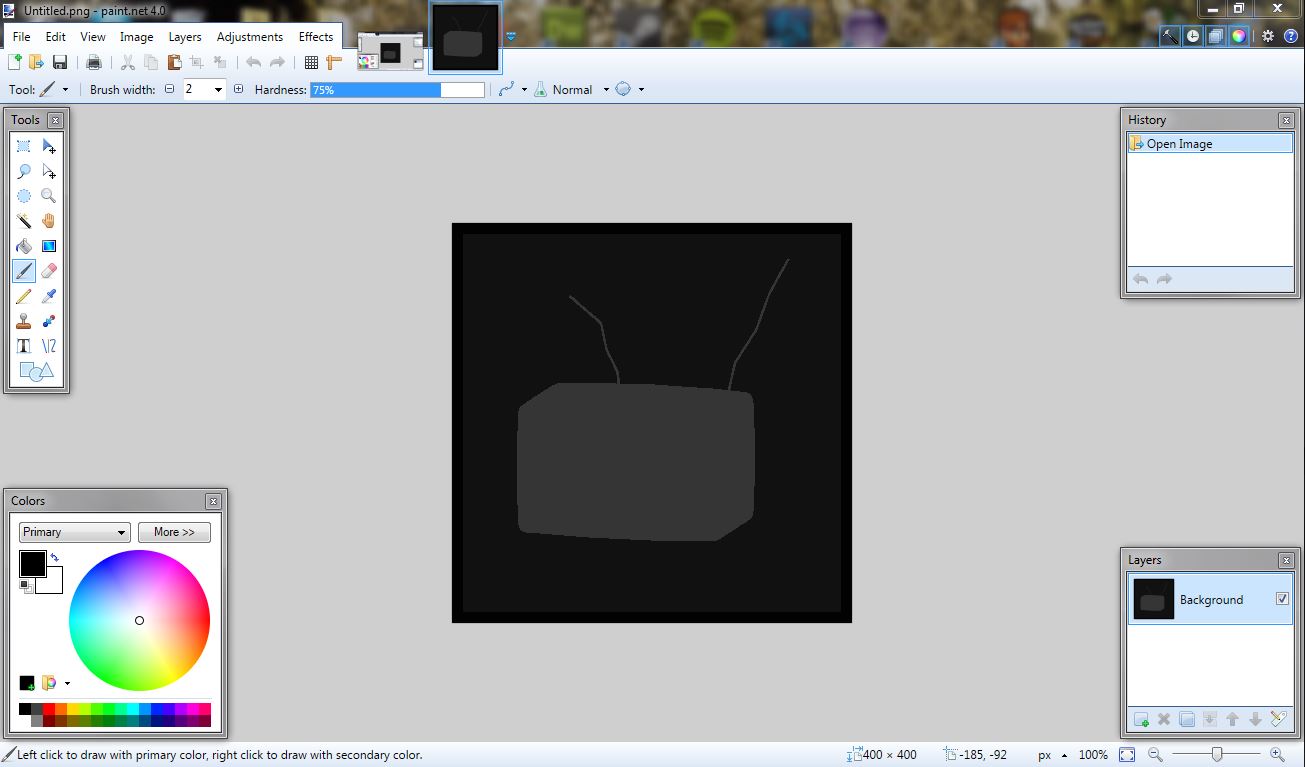Image resolution: width=1305 pixels, height=767 pixels.
Task: Select the Paintbrush tool in Tools panel
Action: point(24,271)
